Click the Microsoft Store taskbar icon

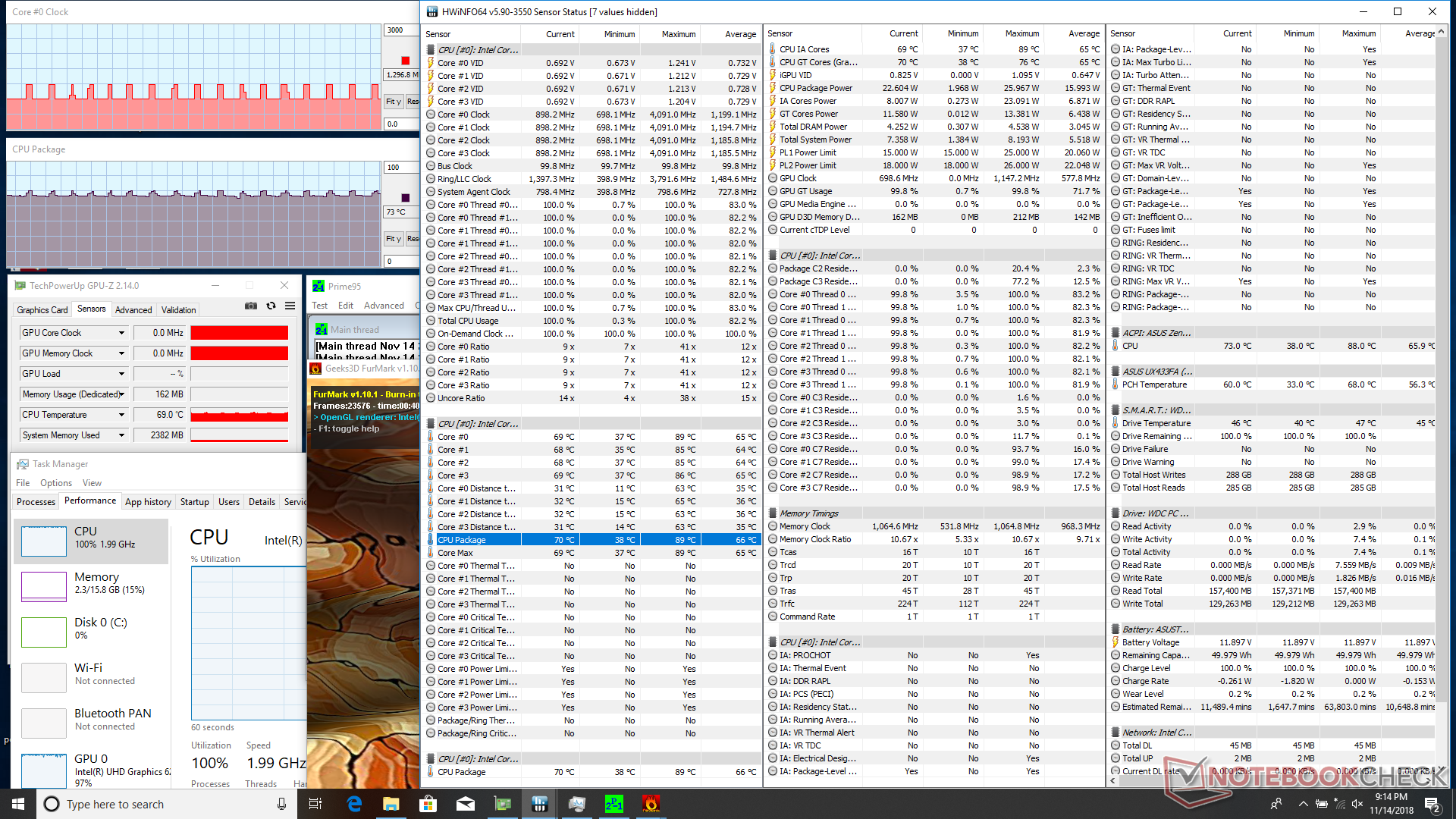pos(428,804)
